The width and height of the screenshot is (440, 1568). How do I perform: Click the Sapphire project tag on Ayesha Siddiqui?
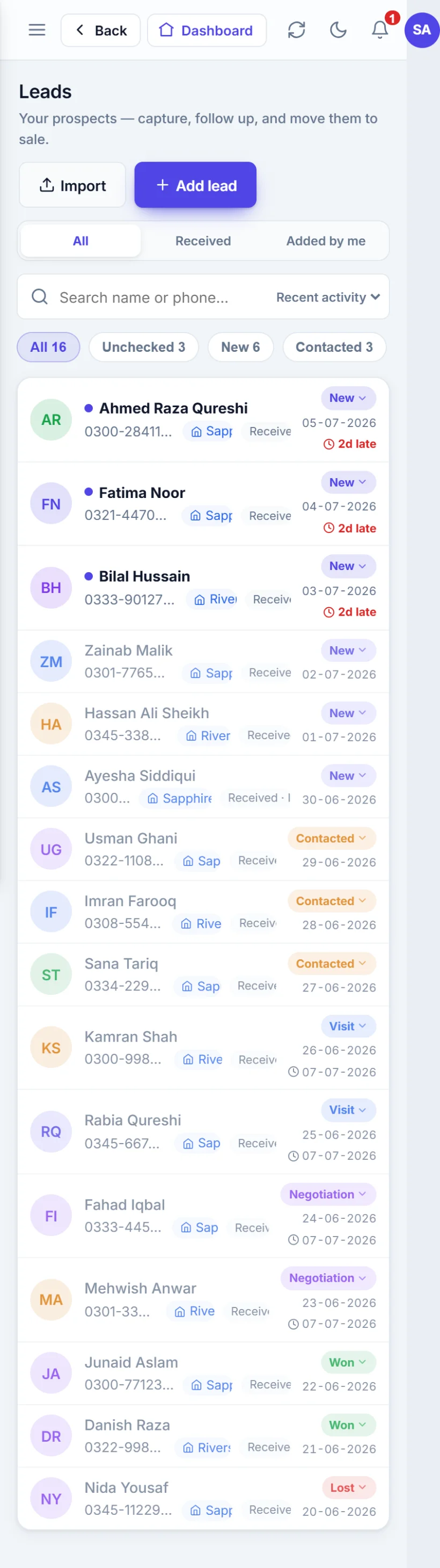click(x=180, y=798)
